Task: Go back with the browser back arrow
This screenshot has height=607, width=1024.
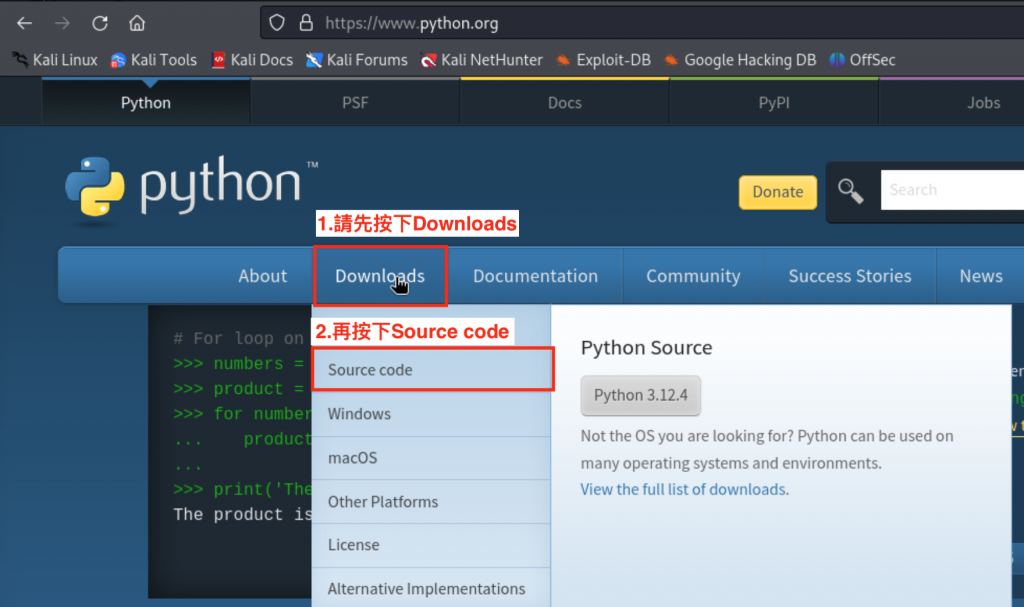Action: 25,24
